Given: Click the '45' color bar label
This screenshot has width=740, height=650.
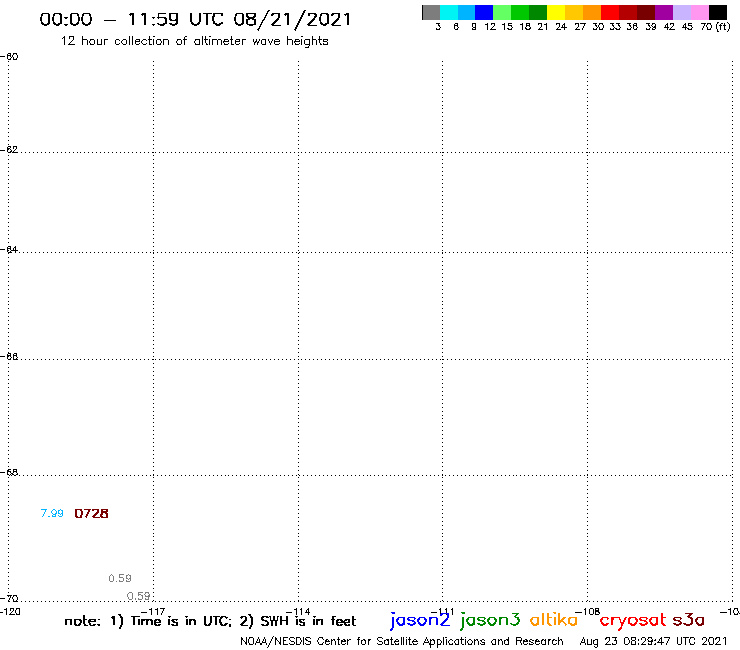Looking at the screenshot, I should 687,26.
